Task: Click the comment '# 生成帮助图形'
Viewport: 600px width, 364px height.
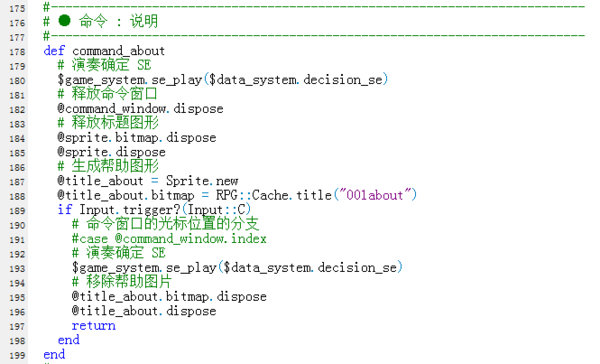Action: pyautogui.click(x=108, y=166)
